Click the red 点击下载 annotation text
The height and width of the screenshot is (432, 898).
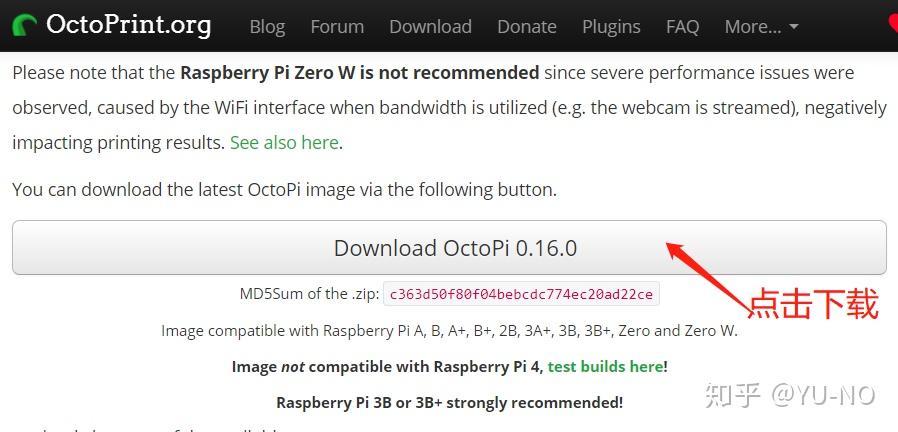[x=813, y=304]
